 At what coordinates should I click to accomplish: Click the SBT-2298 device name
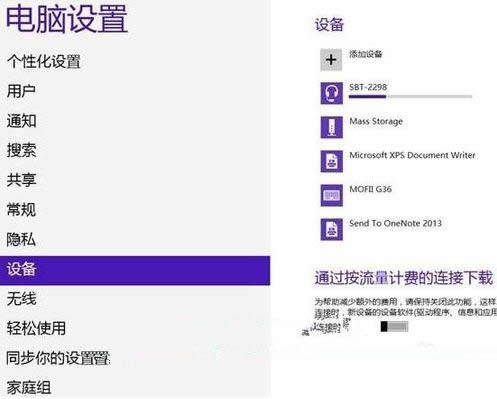[x=368, y=87]
